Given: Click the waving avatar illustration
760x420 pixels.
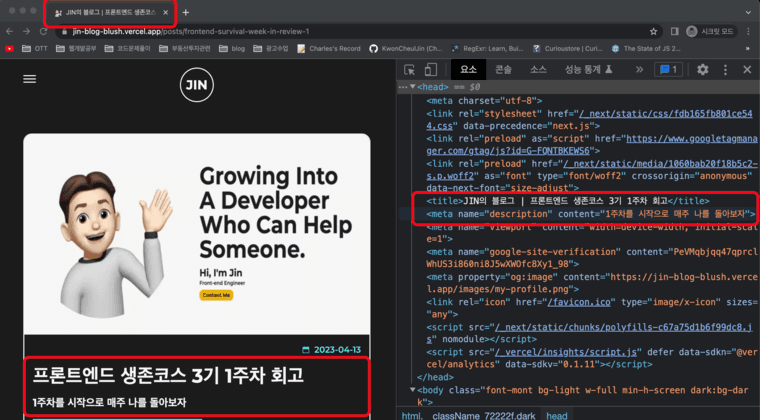Looking at the screenshot, I should [115, 244].
